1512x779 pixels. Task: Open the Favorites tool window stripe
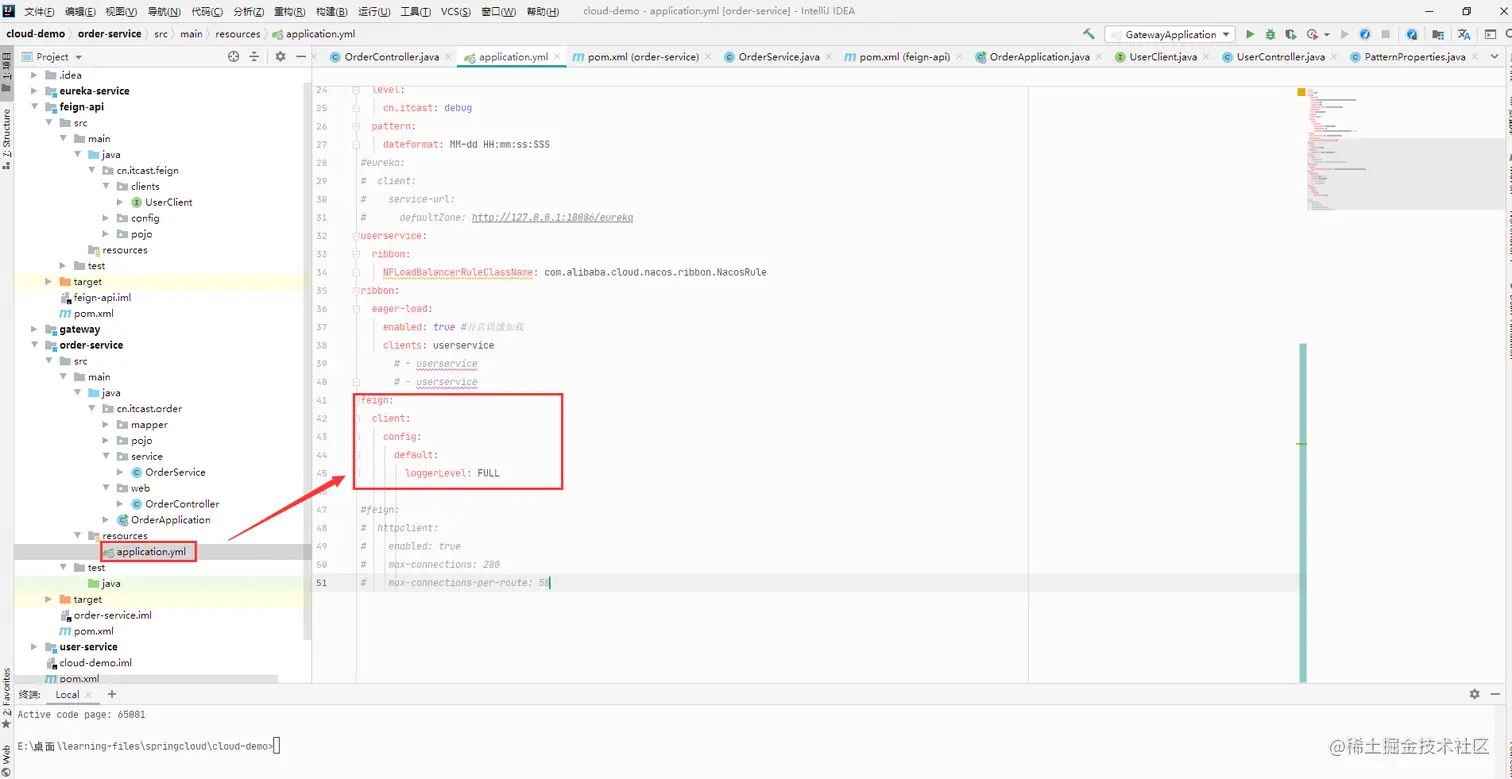6,700
